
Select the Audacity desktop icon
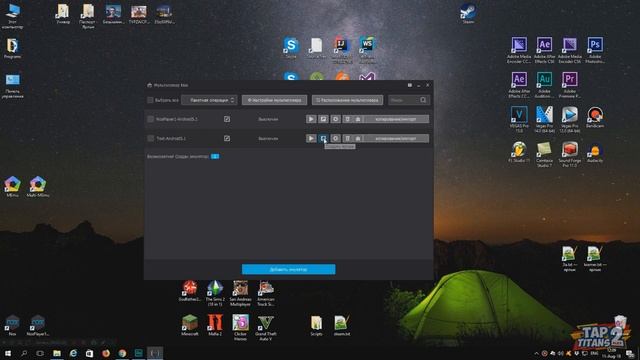(595, 151)
